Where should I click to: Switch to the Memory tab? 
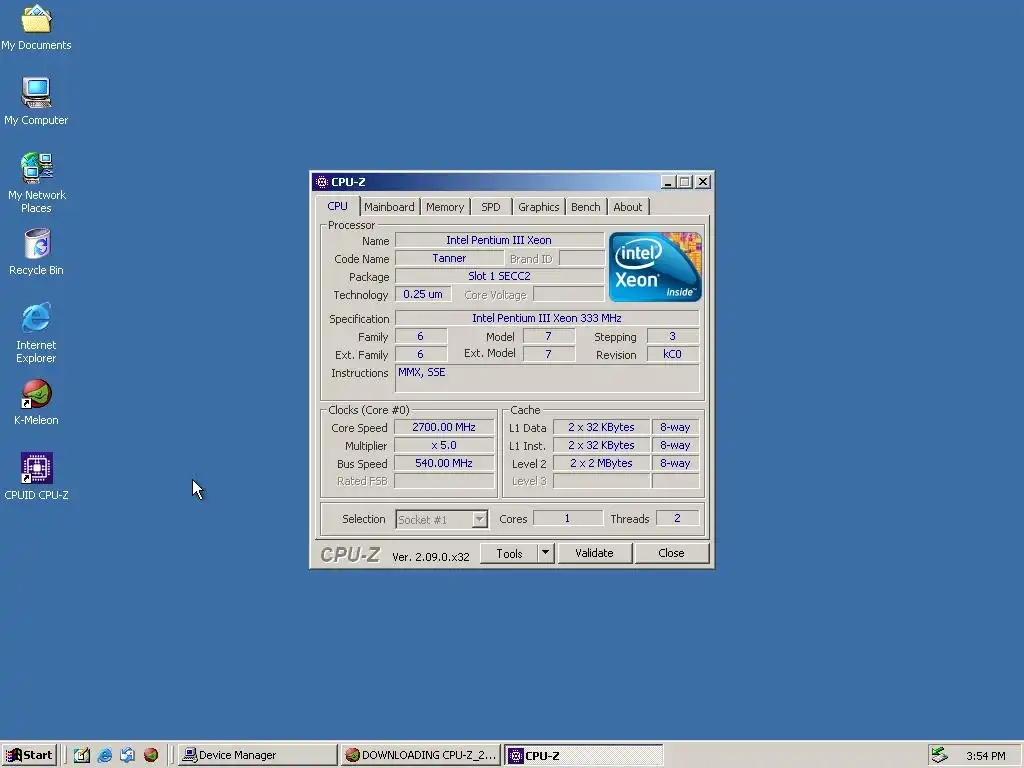pos(445,207)
